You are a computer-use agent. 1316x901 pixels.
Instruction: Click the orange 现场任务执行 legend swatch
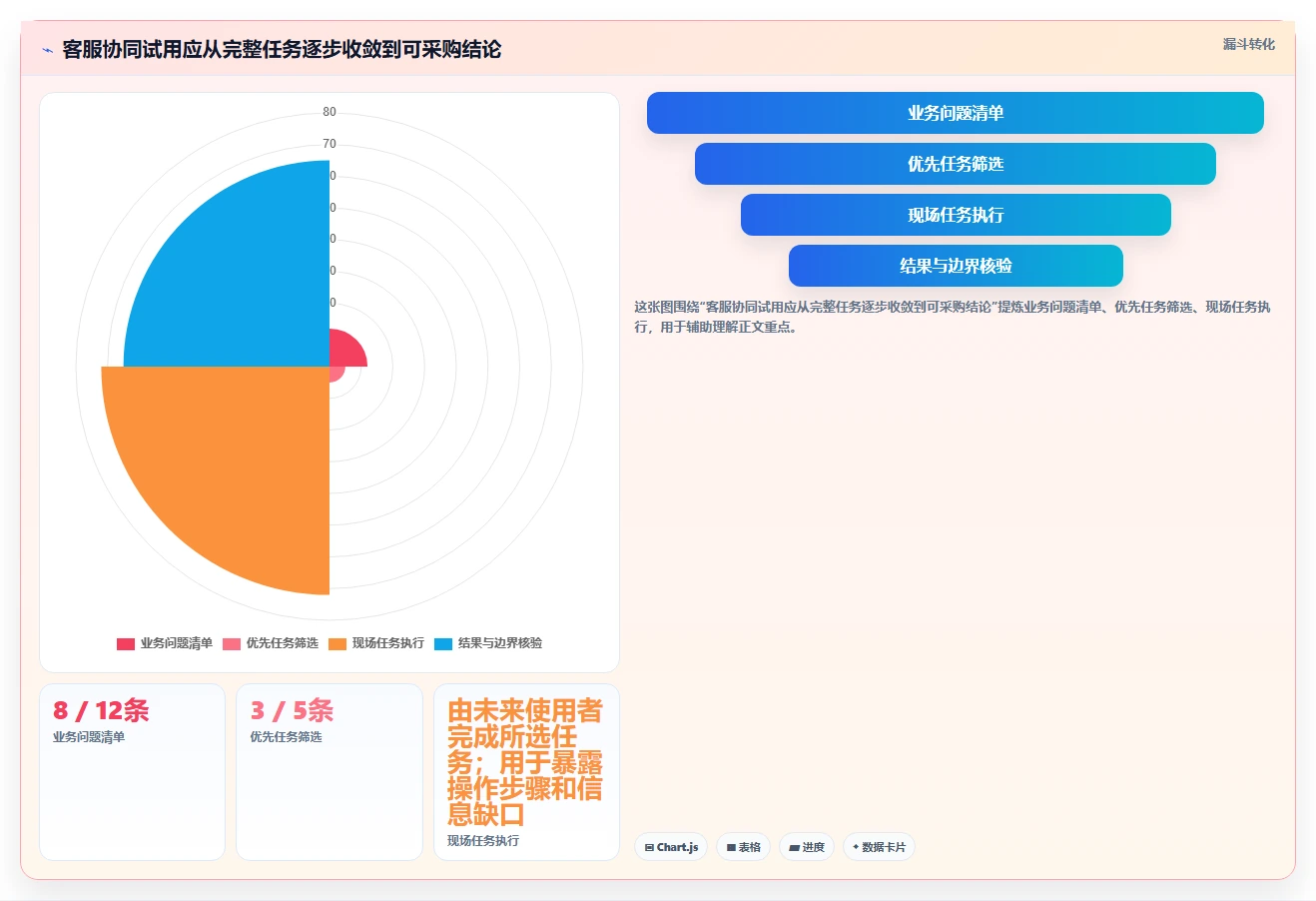coord(337,644)
